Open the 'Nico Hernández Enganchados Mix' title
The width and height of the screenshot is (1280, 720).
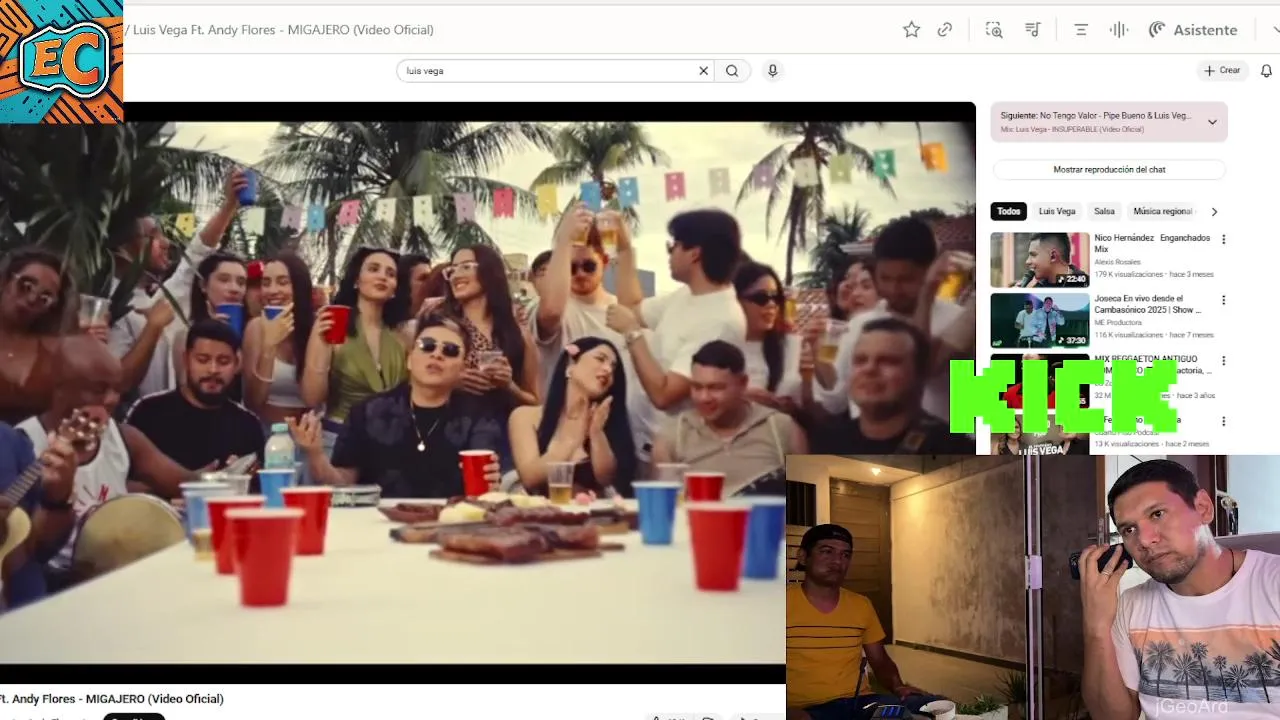[x=1152, y=243]
